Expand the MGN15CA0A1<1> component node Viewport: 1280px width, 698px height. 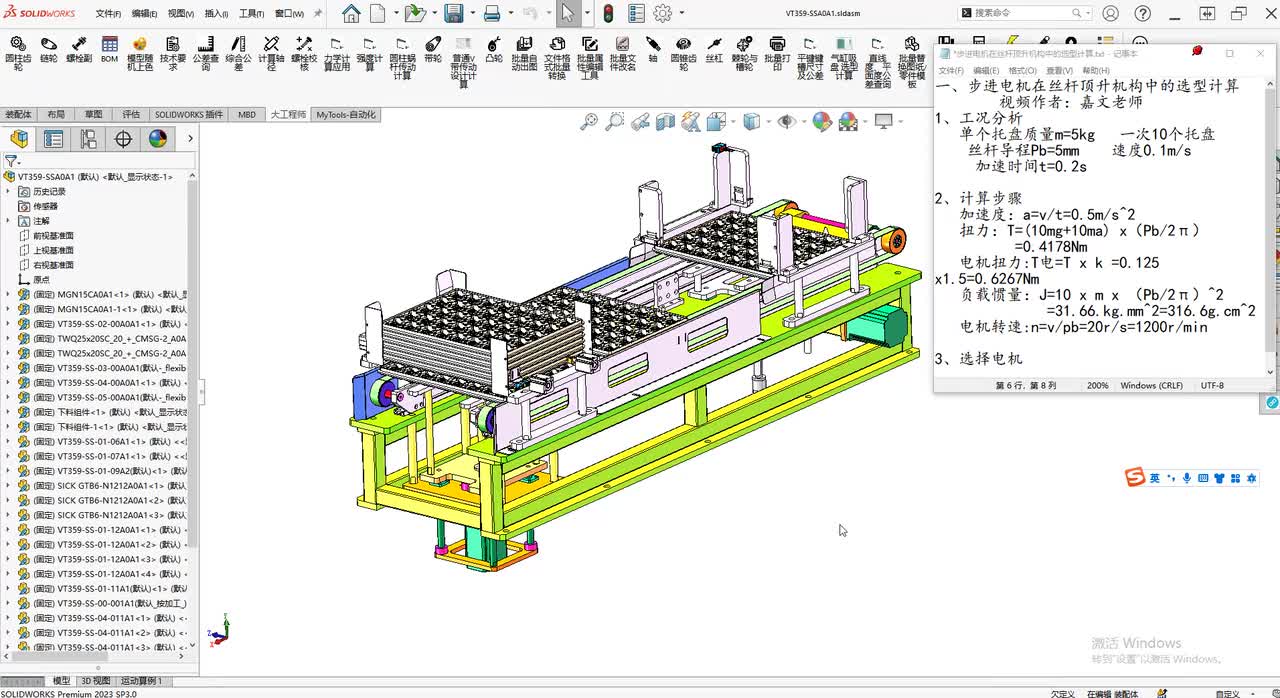[x=8, y=295]
